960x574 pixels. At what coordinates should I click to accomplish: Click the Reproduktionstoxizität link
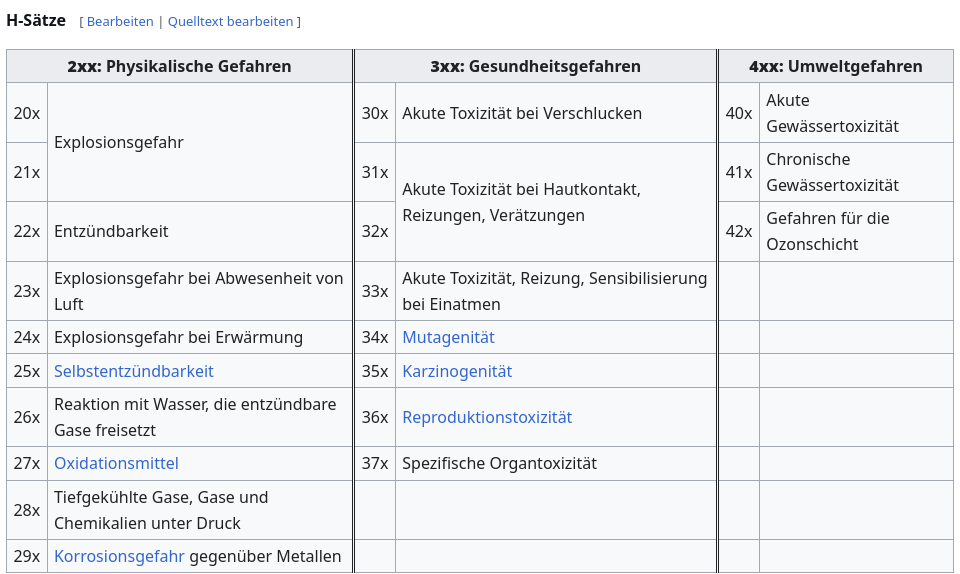(487, 417)
